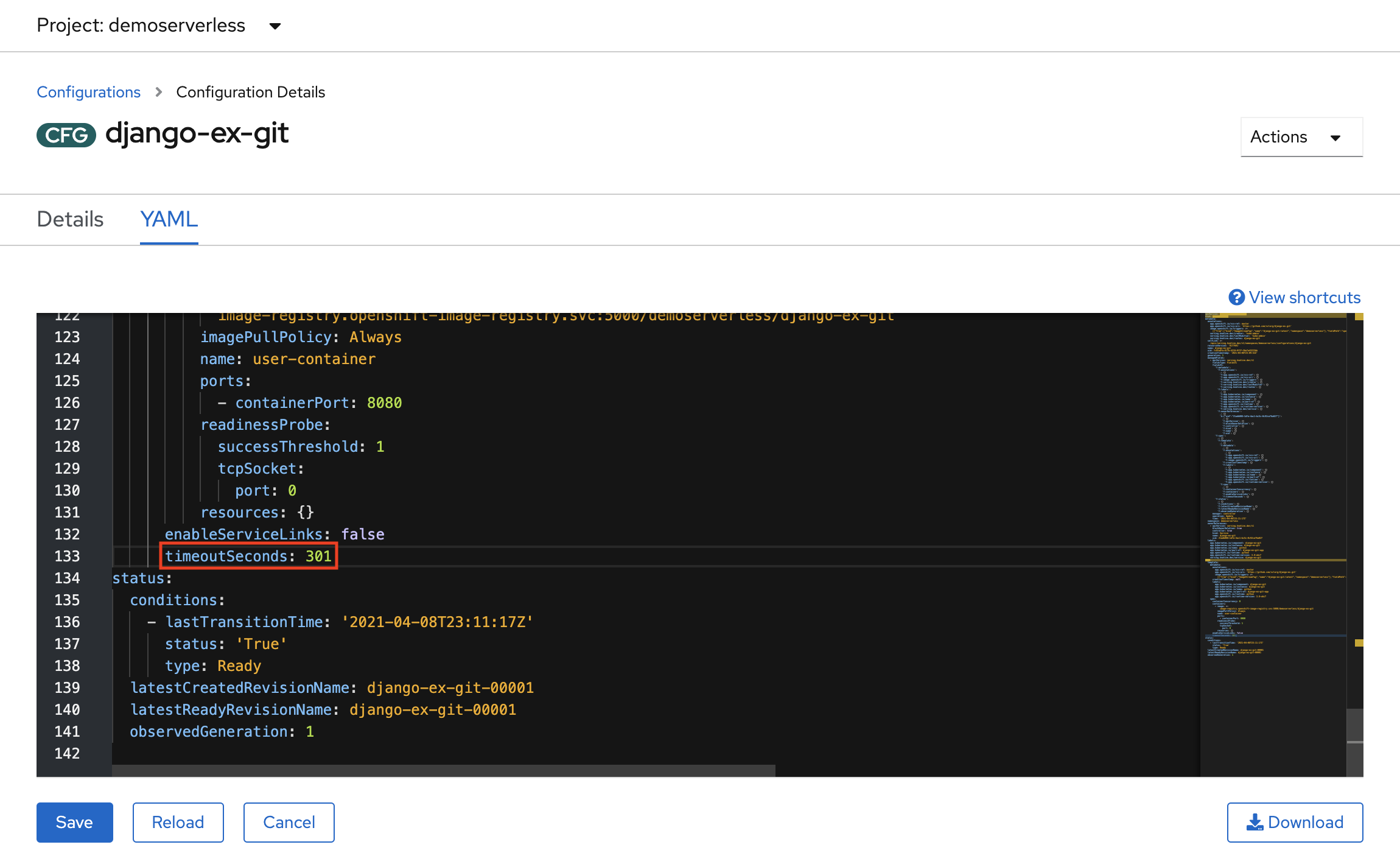Click Reload to refresh configuration

pyautogui.click(x=177, y=822)
